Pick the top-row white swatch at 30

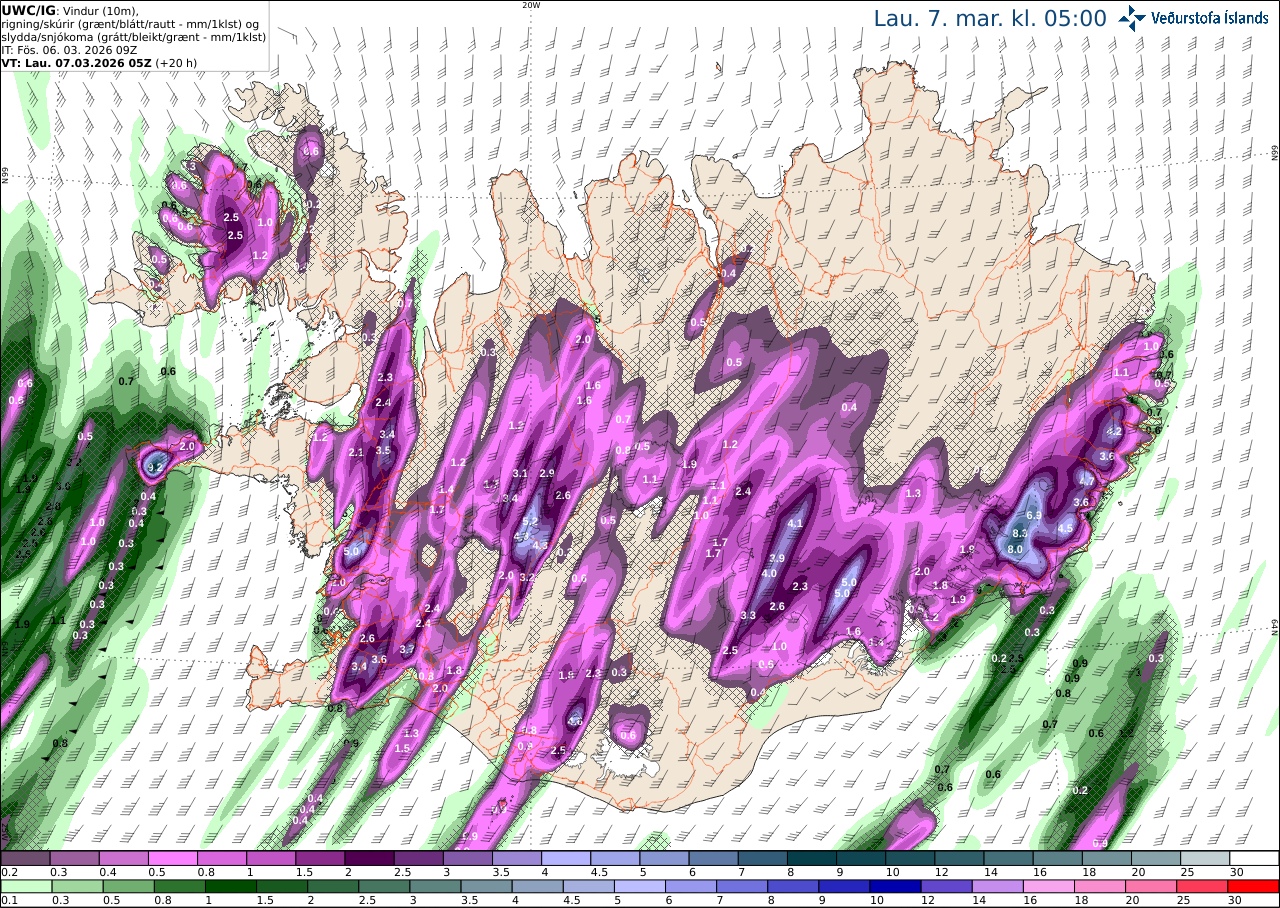tap(1254, 858)
